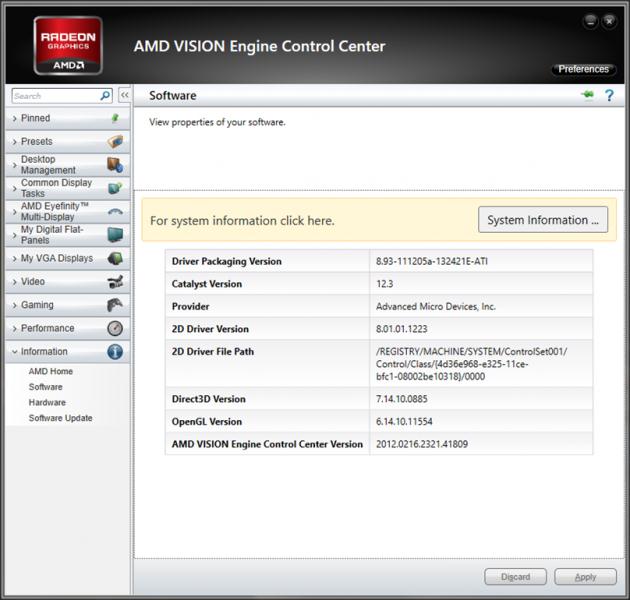The height and width of the screenshot is (600, 630).
Task: Select Control Center Version value 2012.0216.2321.41809
Action: pyautogui.click(x=422, y=444)
